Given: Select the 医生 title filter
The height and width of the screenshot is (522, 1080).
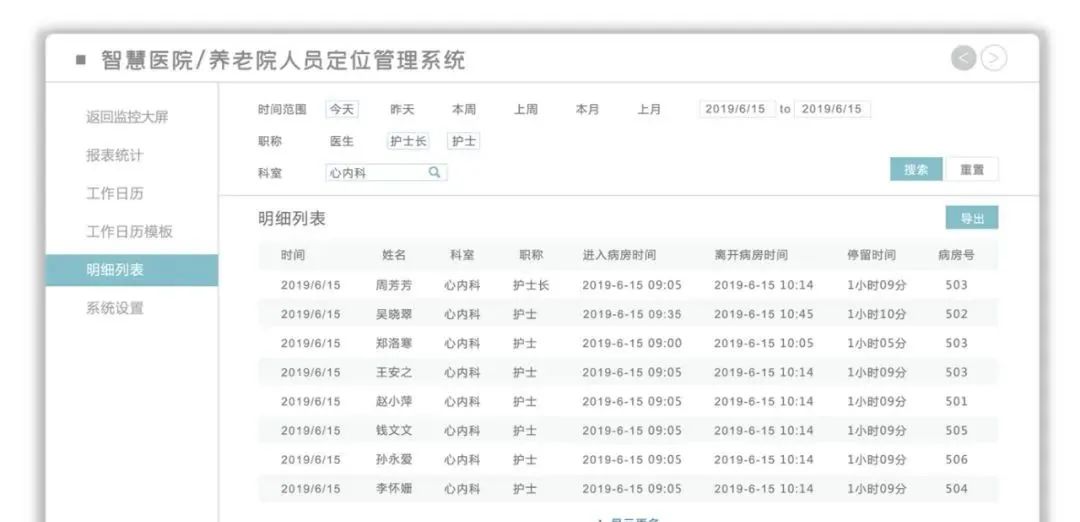Looking at the screenshot, I should pyautogui.click(x=342, y=142).
